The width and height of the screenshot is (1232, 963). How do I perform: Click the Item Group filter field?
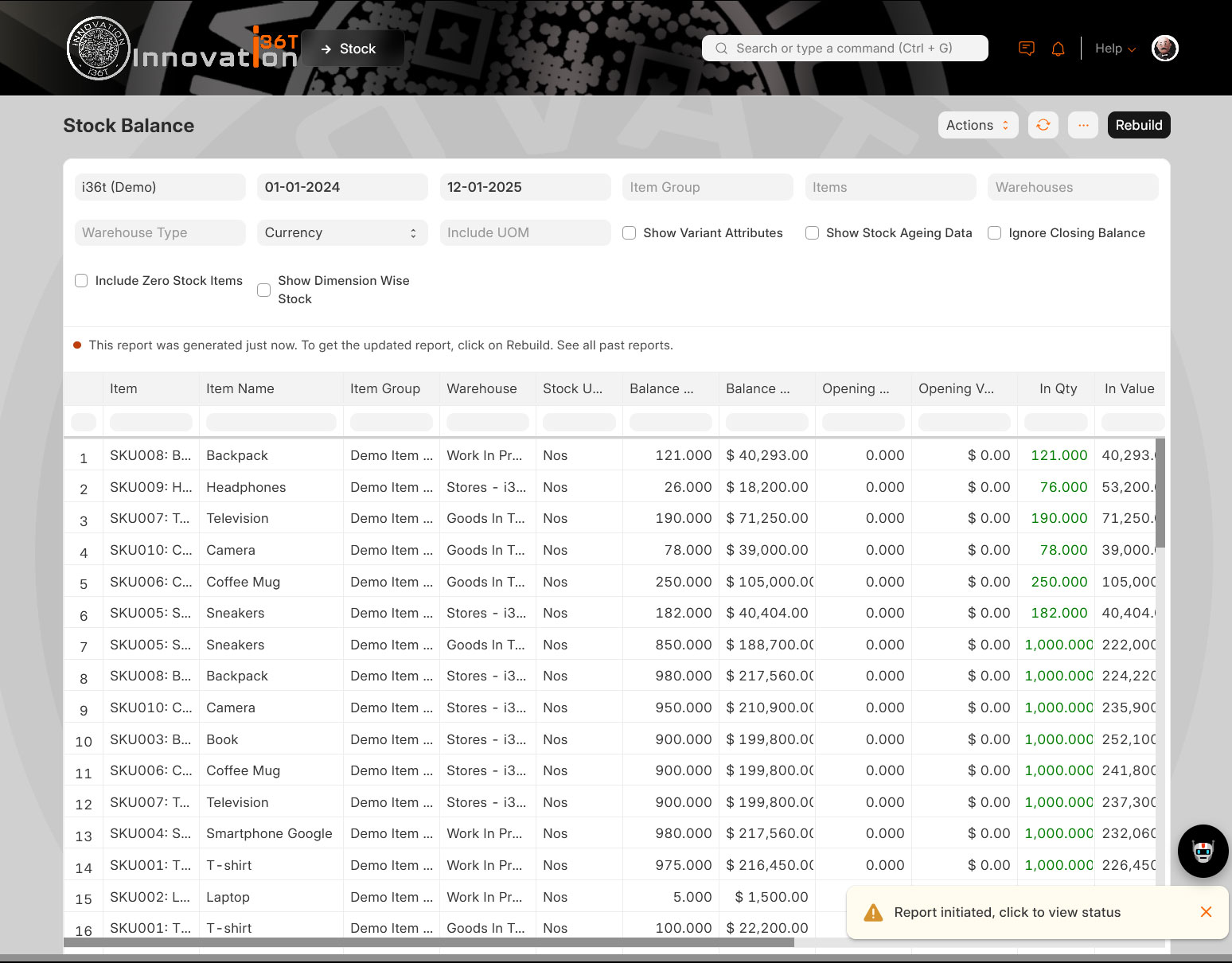(707, 187)
